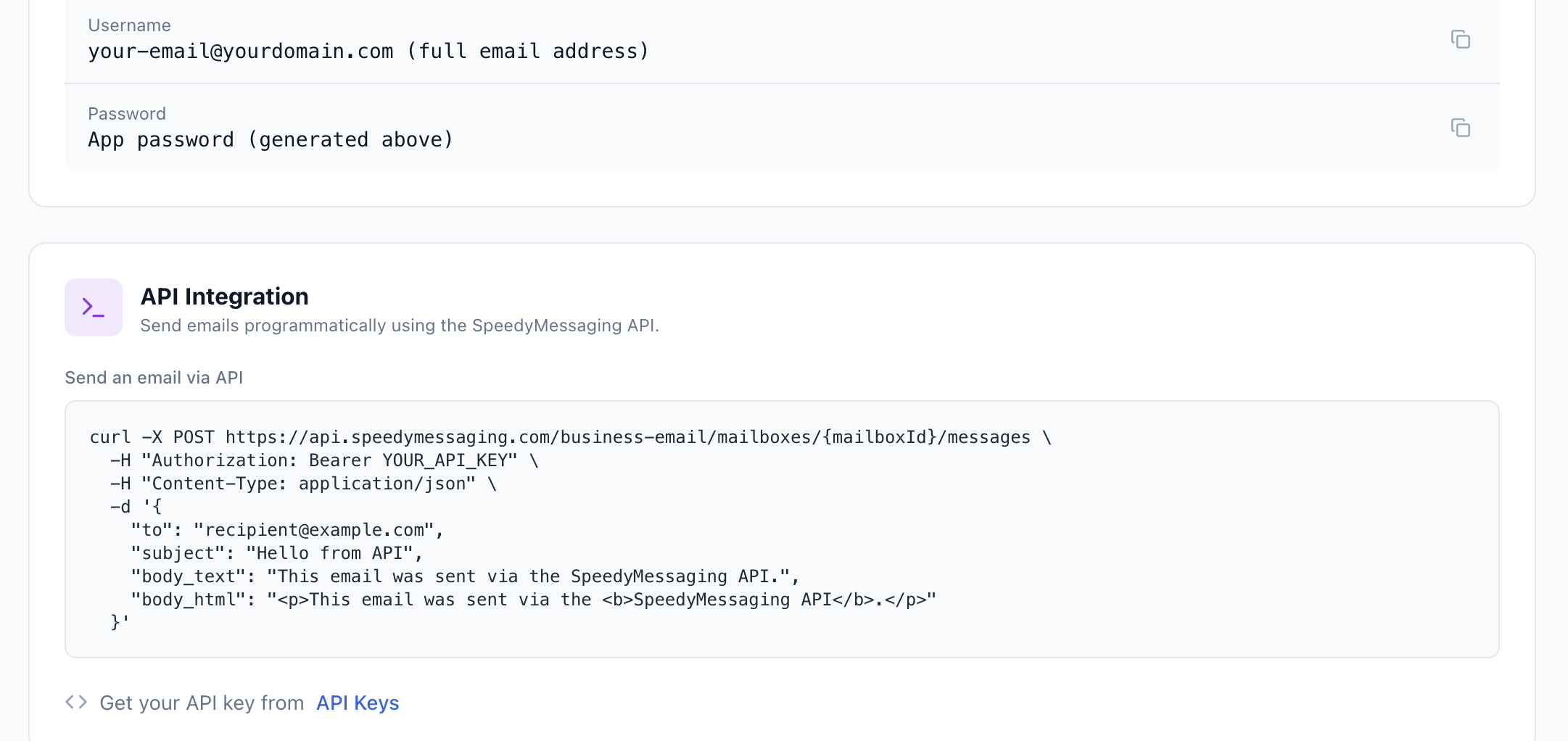Click the 'Send emails programmatically' description
The width and height of the screenshot is (1568, 741).
(x=400, y=326)
